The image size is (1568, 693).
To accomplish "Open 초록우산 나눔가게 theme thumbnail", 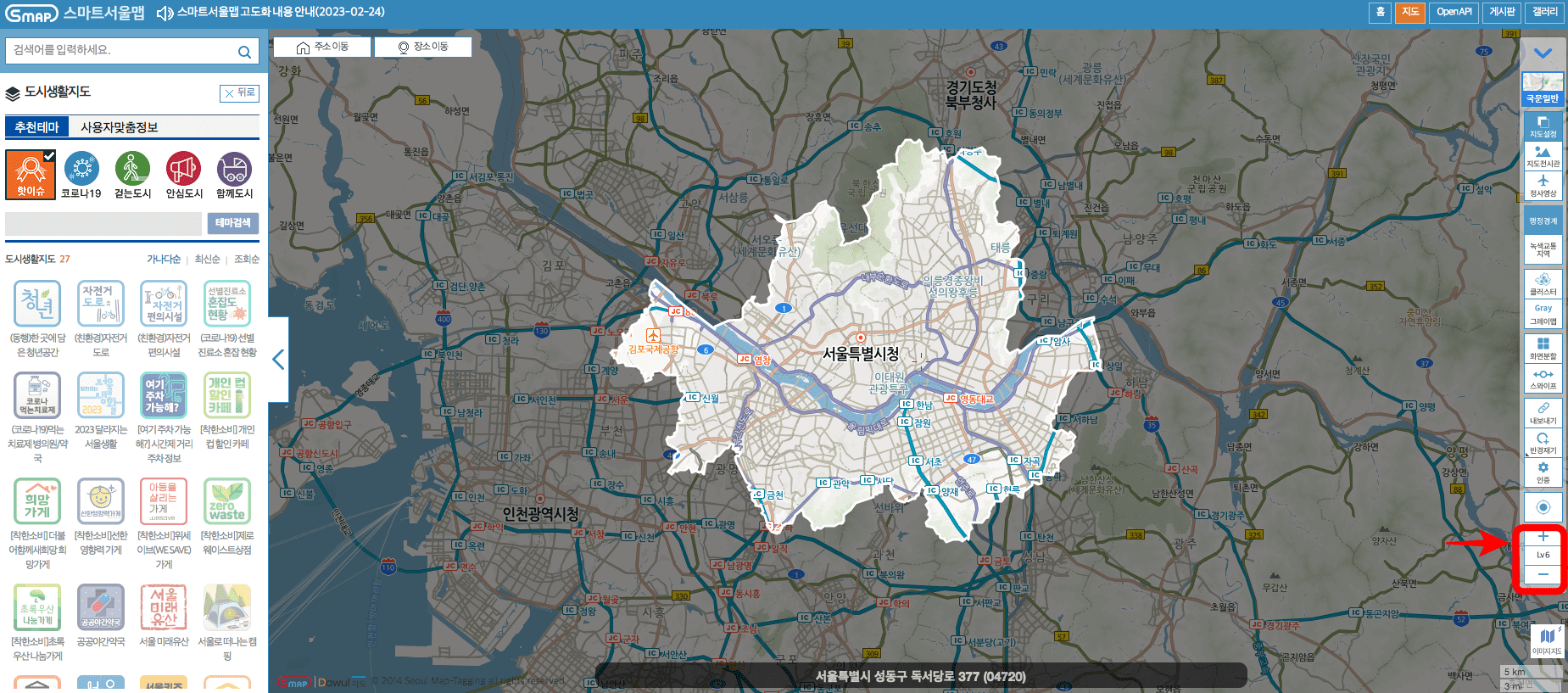I will [x=37, y=607].
